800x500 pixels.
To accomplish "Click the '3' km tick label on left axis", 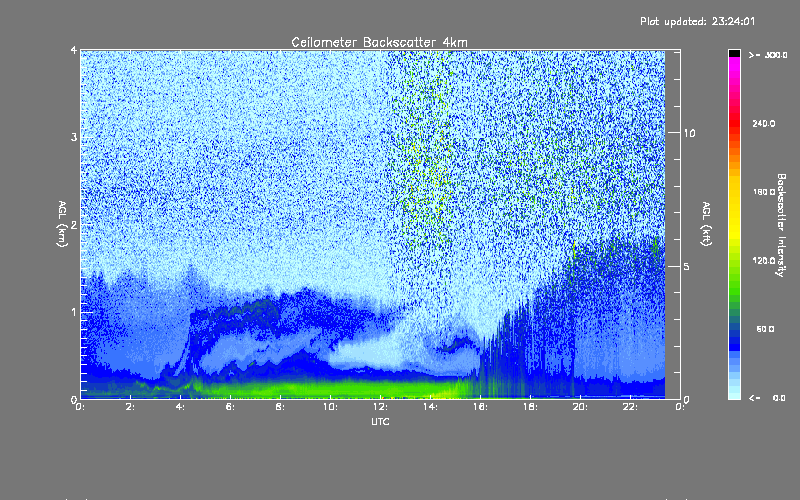I will (74, 137).
